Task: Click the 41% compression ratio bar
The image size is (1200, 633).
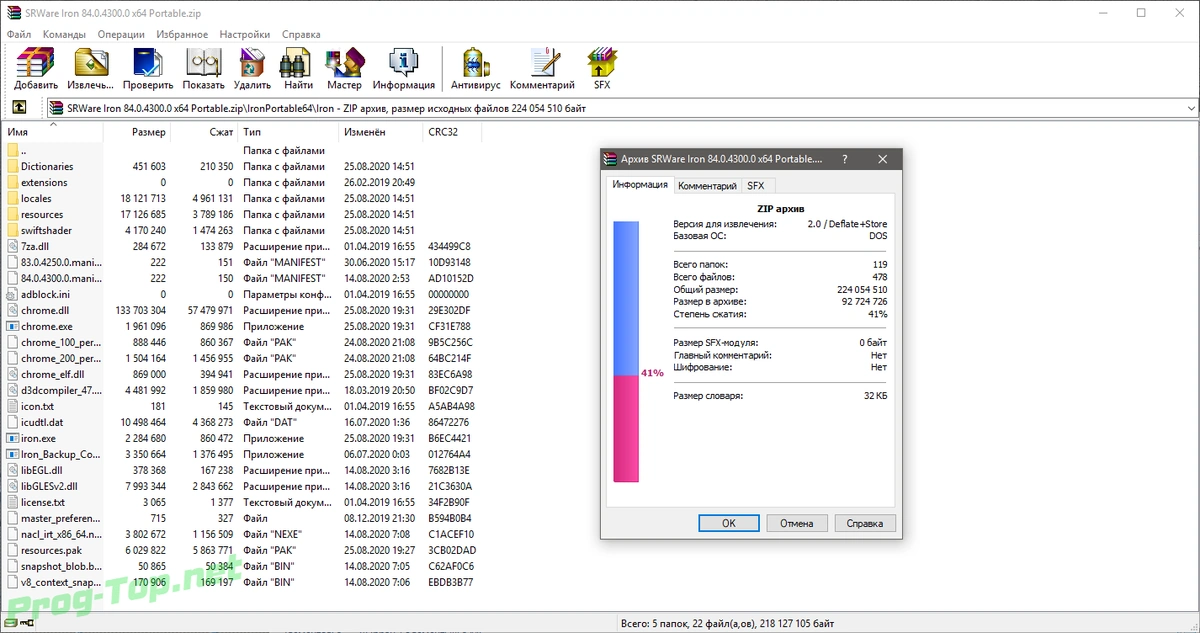Action: 626,352
